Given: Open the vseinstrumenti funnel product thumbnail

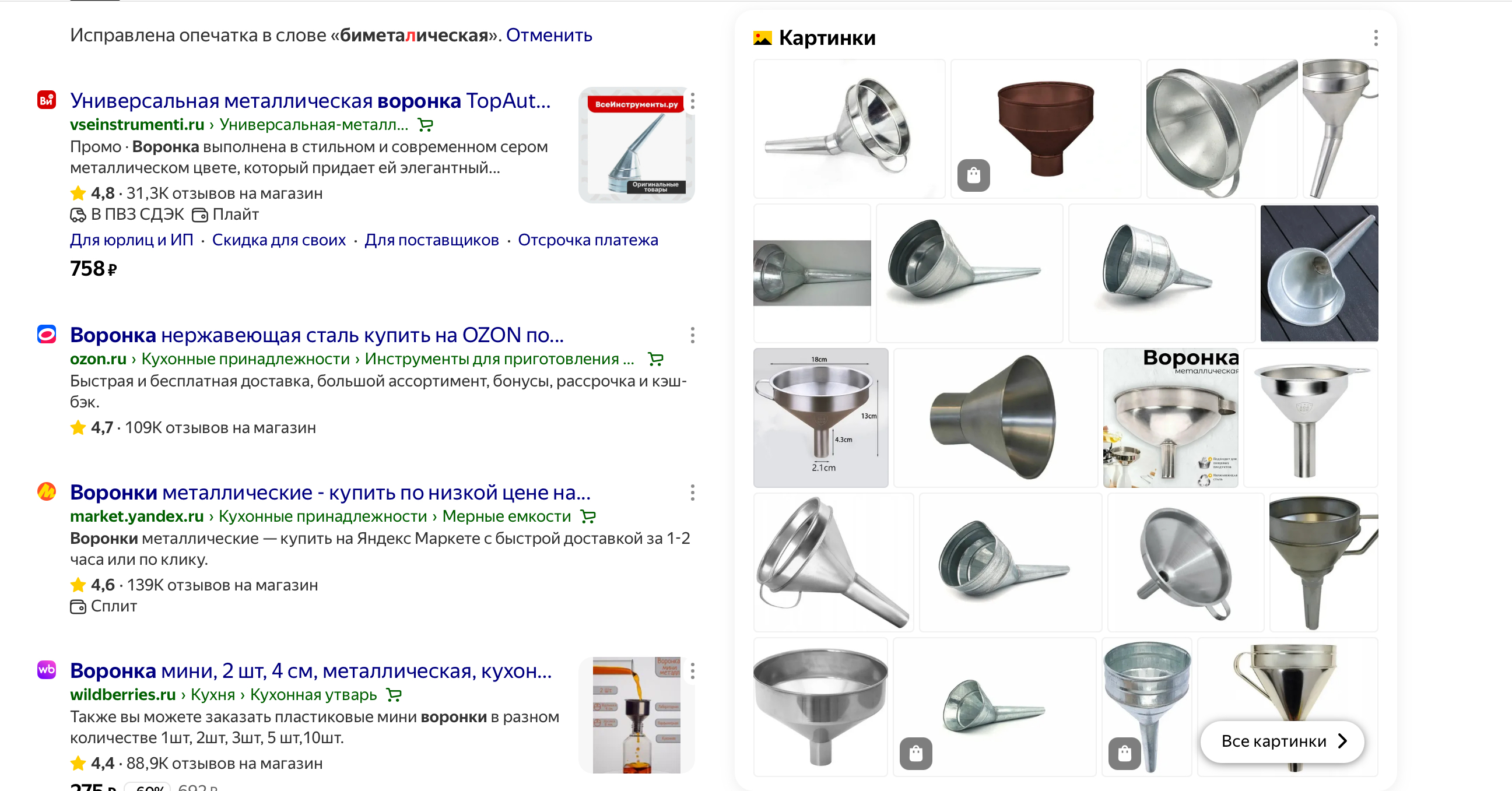Looking at the screenshot, I should coord(636,145).
